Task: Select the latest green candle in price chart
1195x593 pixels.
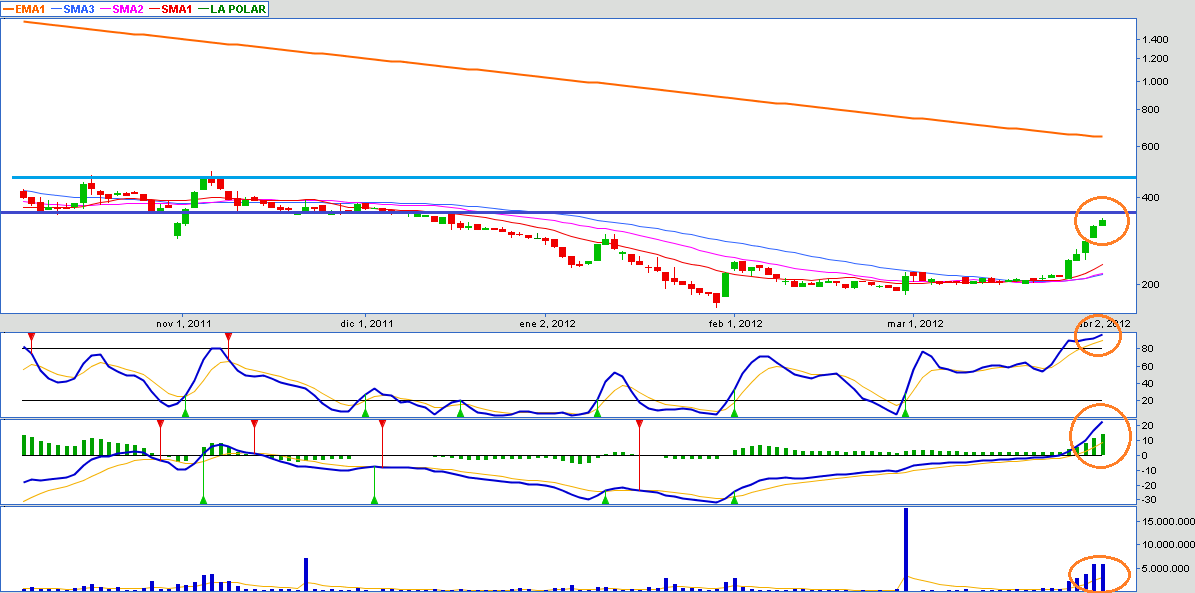Action: 1103,221
